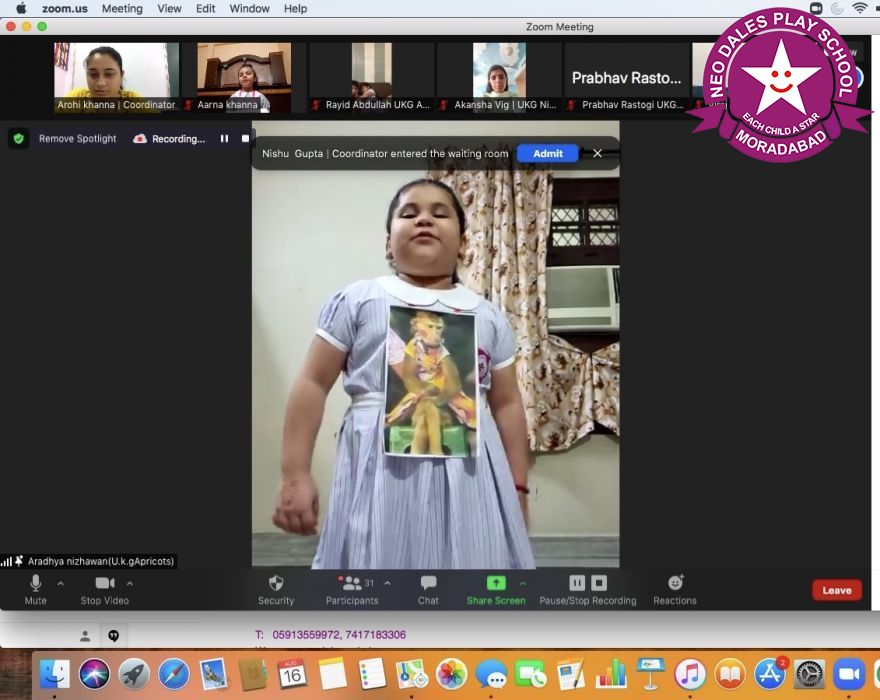Click Remove Spotlight
Viewport: 880px width, 700px height.
77,139
